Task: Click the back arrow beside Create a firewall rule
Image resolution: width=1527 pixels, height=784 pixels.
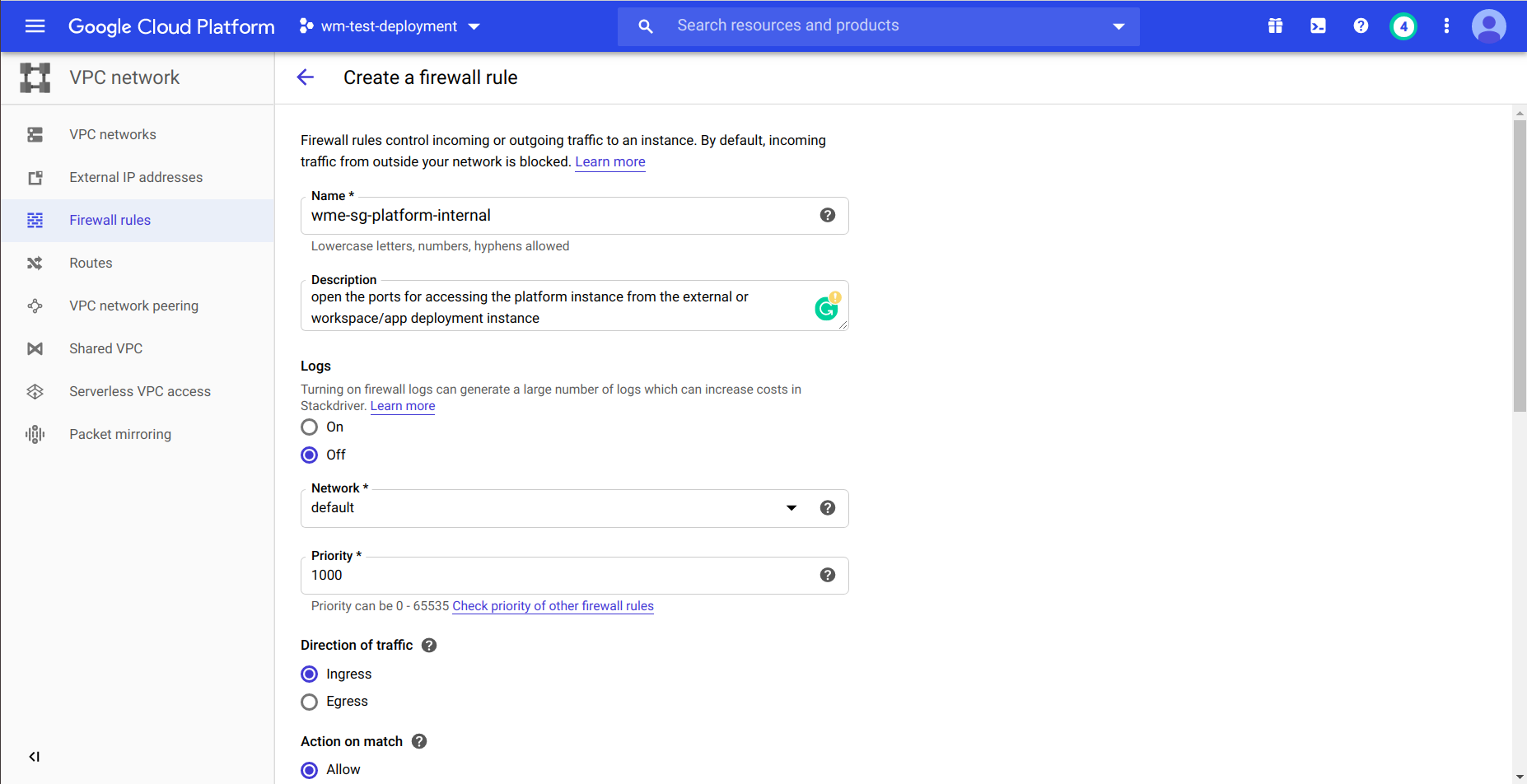Action: pyautogui.click(x=305, y=77)
